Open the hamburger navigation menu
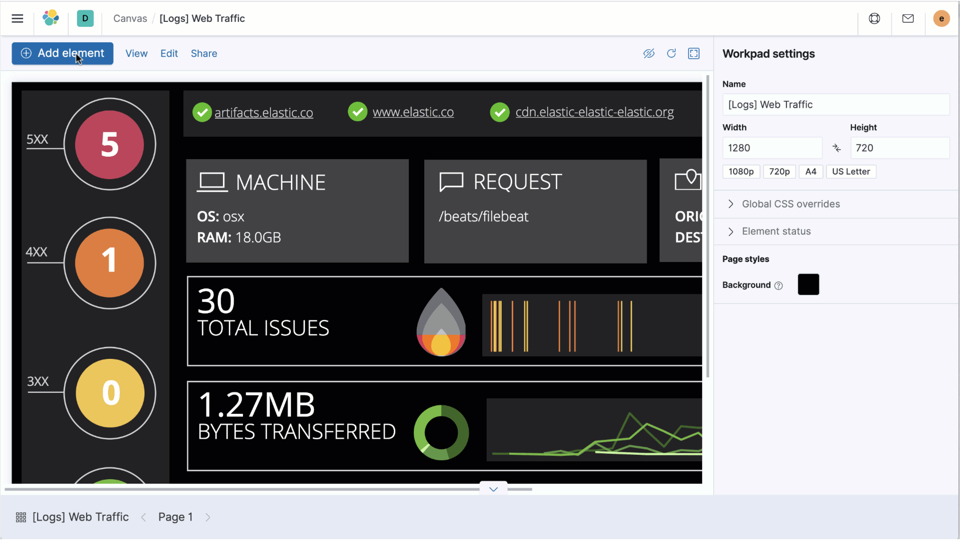This screenshot has height=540, width=960. point(17,18)
